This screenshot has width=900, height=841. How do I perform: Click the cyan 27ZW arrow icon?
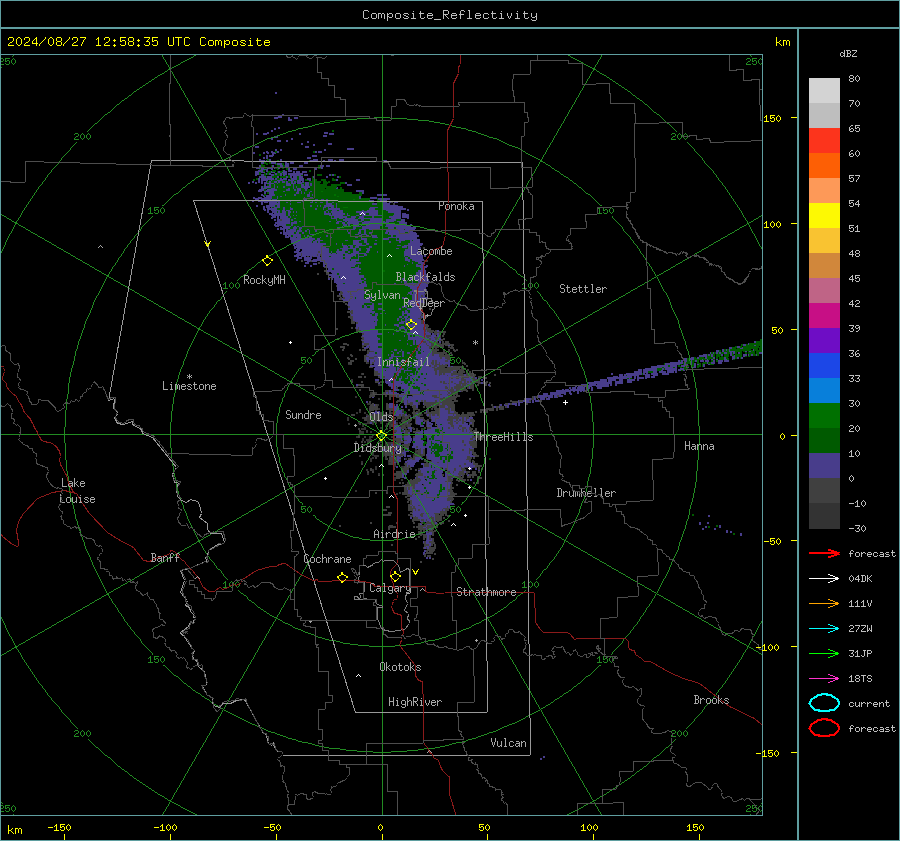coord(824,629)
